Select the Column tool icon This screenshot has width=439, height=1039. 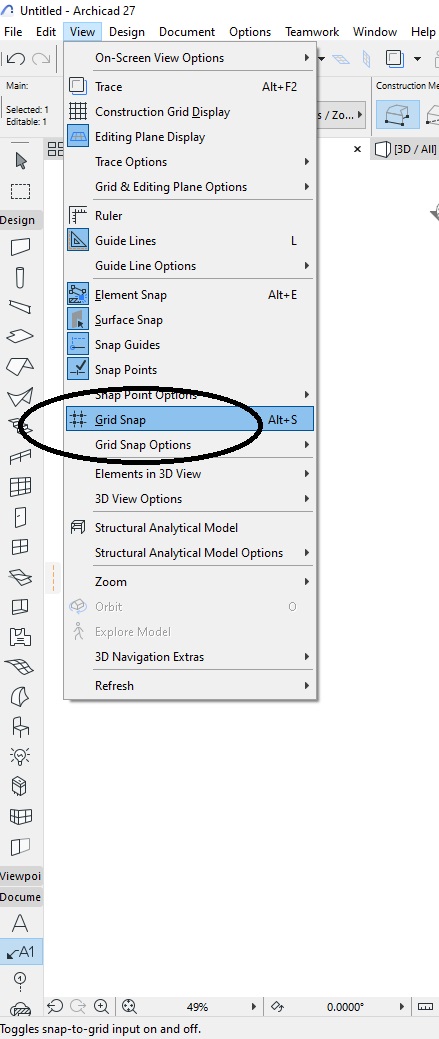pyautogui.click(x=21, y=276)
